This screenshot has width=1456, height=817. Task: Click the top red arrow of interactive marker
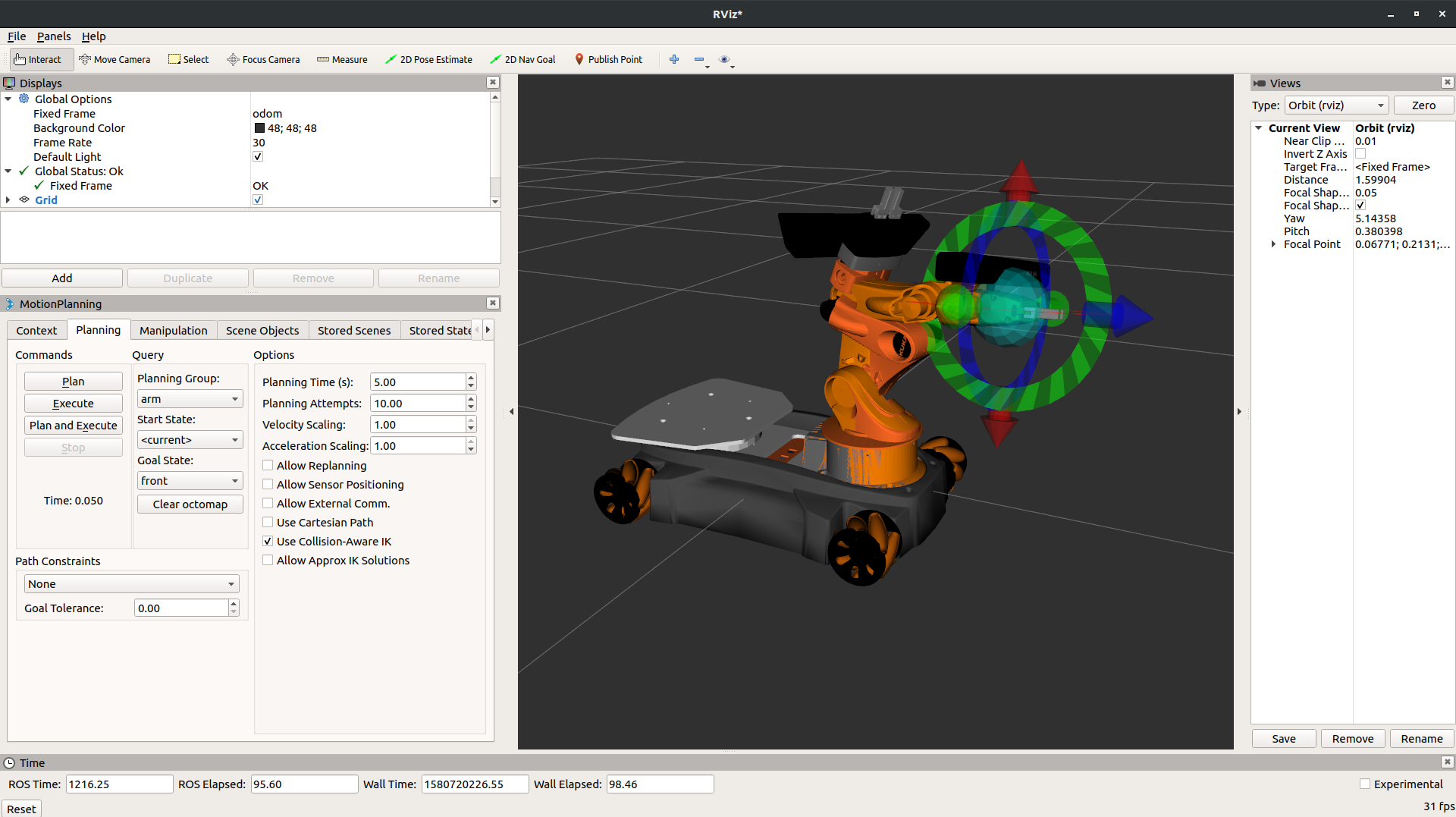pos(1020,179)
